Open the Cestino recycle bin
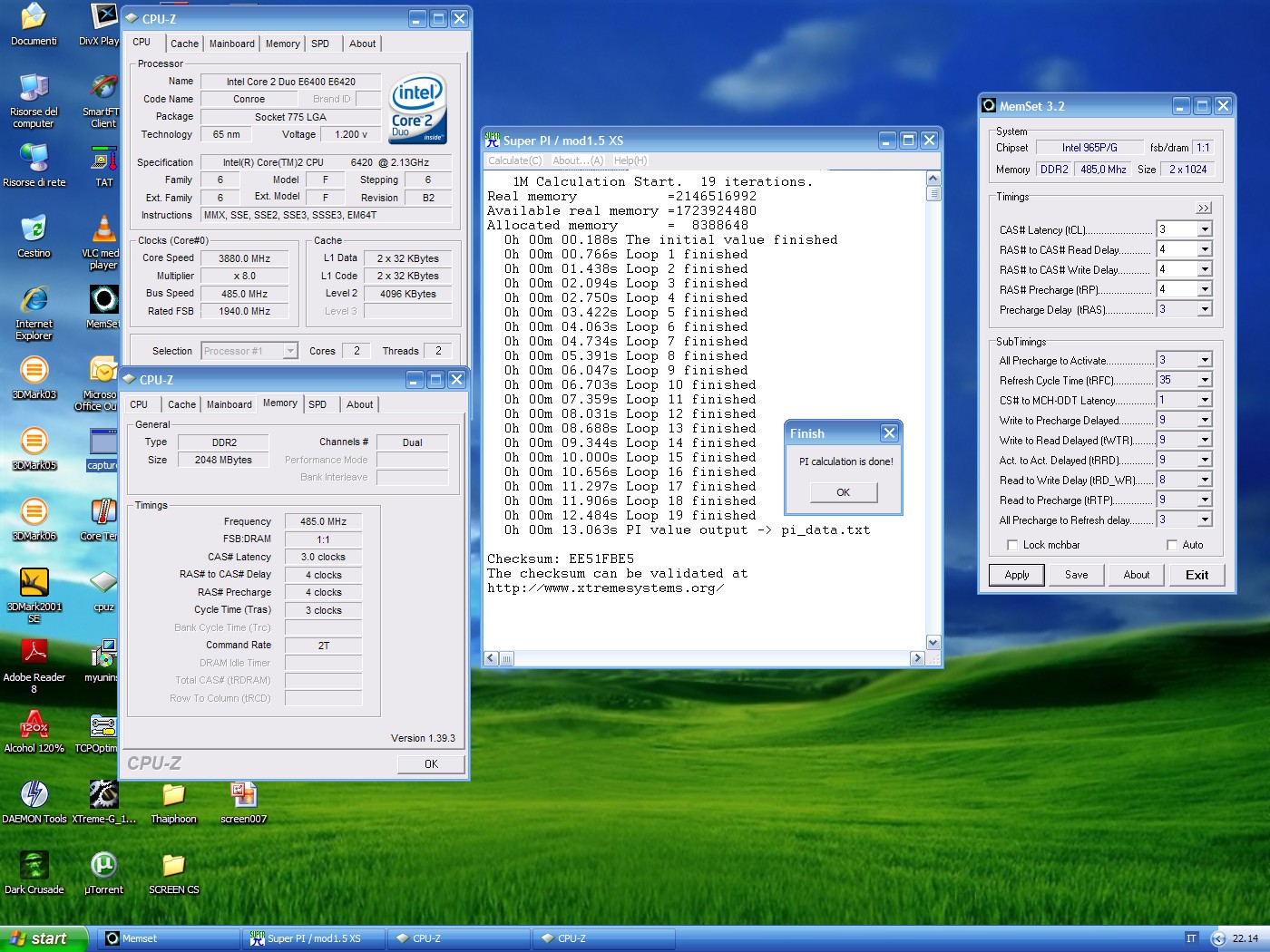This screenshot has height=952, width=1270. coord(34,236)
